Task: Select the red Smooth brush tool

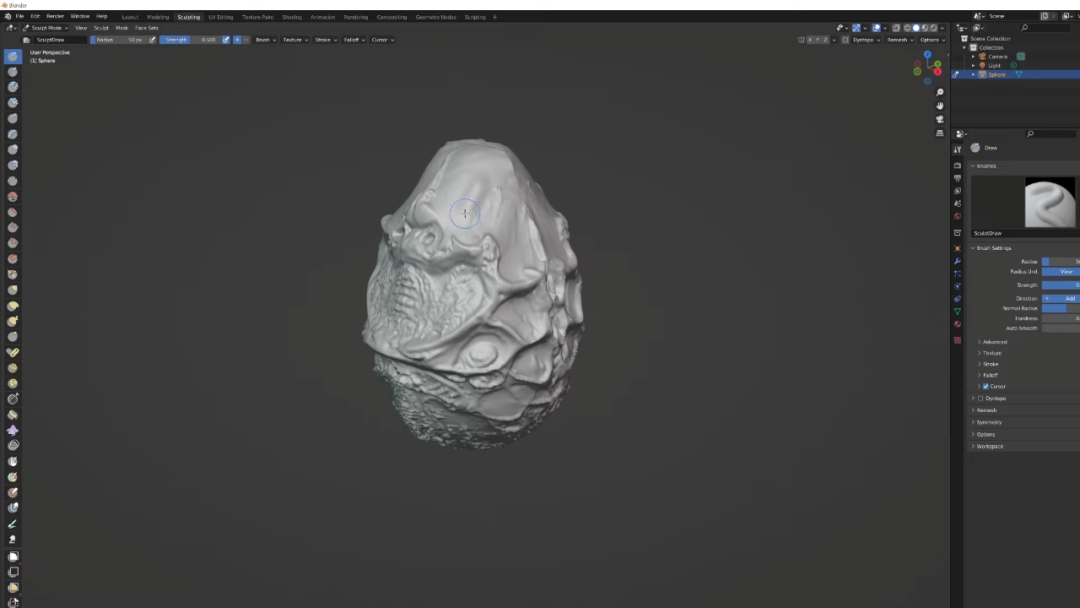Action: [x=12, y=197]
